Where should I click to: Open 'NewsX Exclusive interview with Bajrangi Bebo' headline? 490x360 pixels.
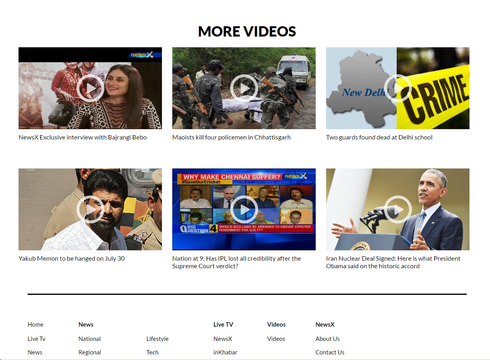click(83, 137)
